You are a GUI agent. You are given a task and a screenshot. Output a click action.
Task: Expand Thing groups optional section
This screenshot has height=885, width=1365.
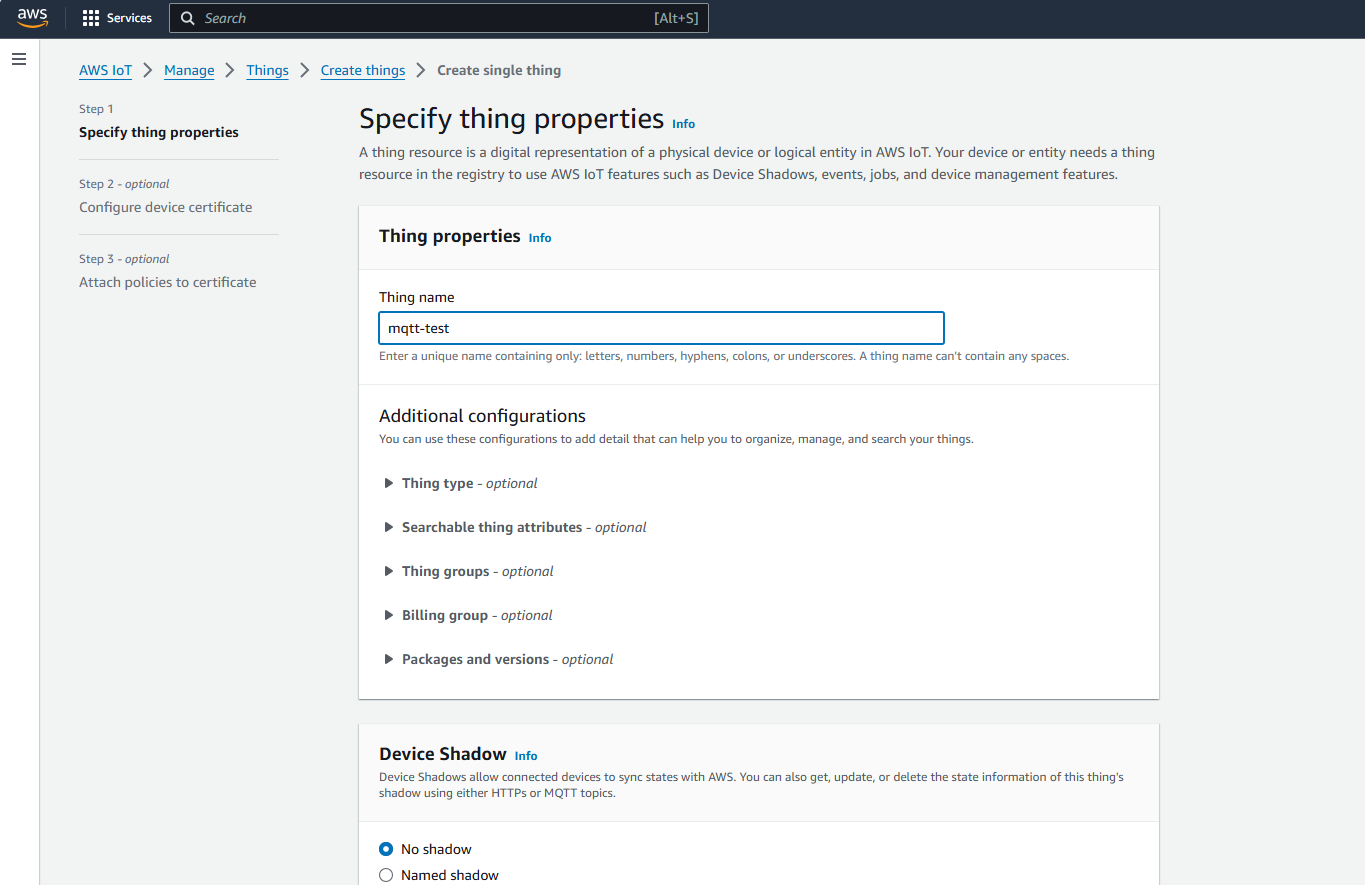469,571
